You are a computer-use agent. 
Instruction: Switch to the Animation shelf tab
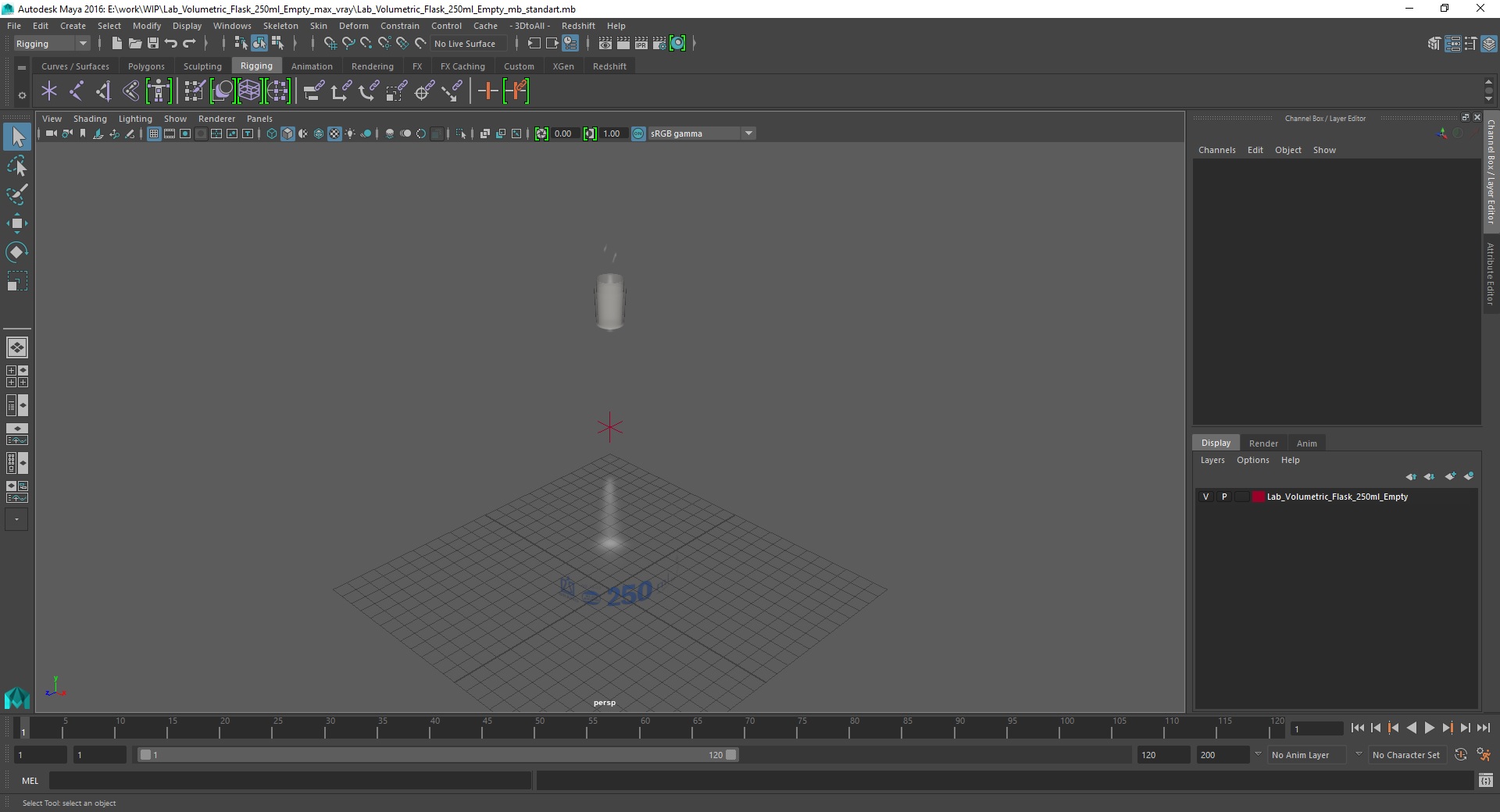click(312, 66)
